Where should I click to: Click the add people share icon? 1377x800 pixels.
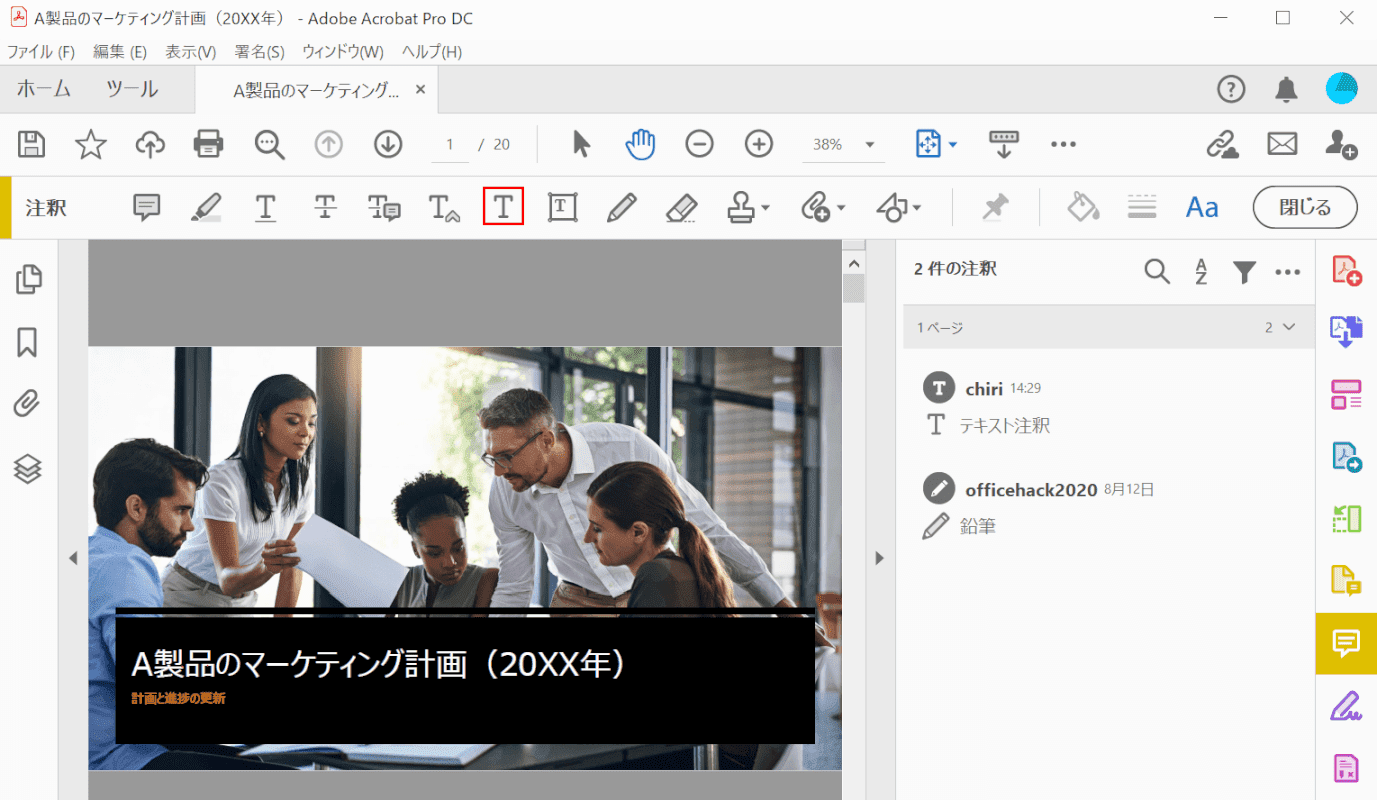coord(1341,144)
